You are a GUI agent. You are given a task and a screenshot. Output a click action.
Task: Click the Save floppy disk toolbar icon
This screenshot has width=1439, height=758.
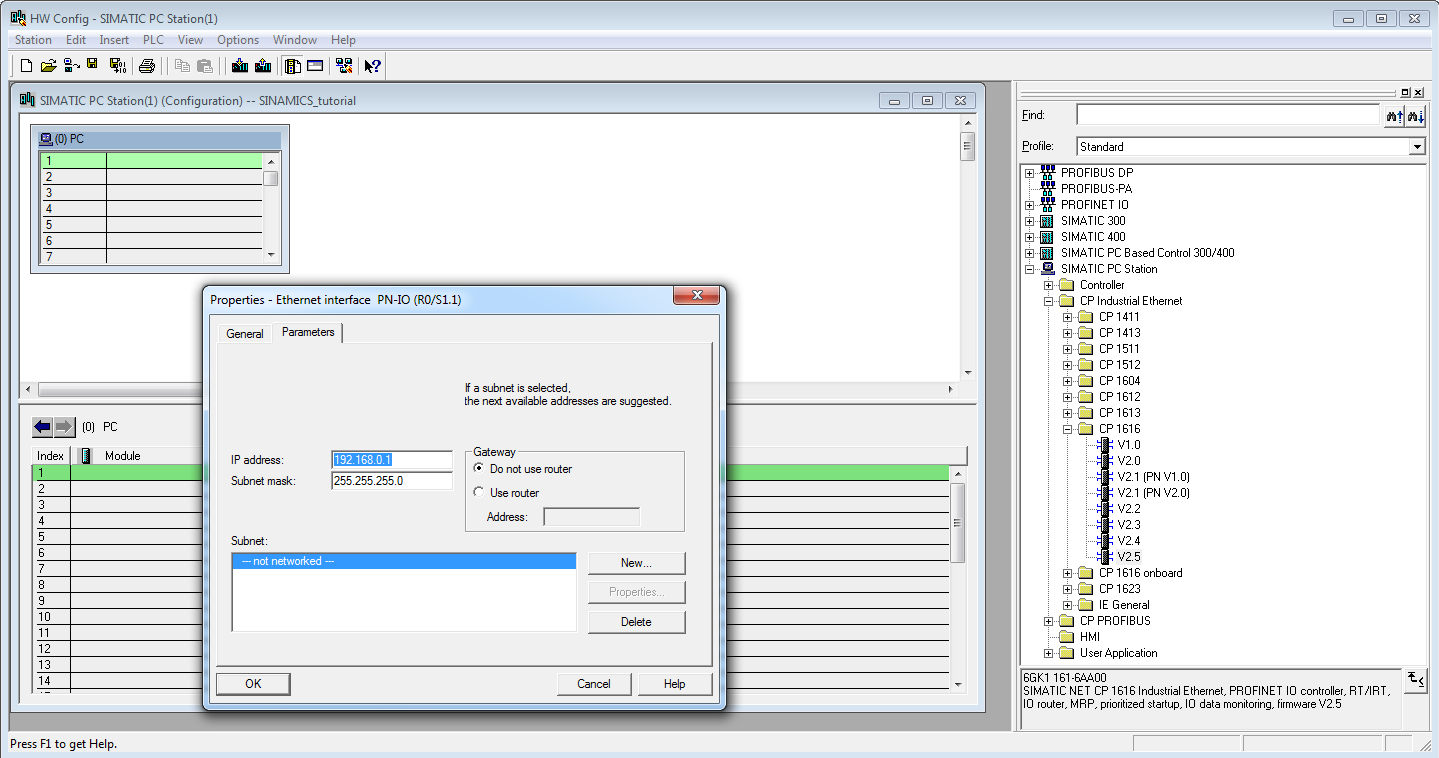tap(93, 66)
